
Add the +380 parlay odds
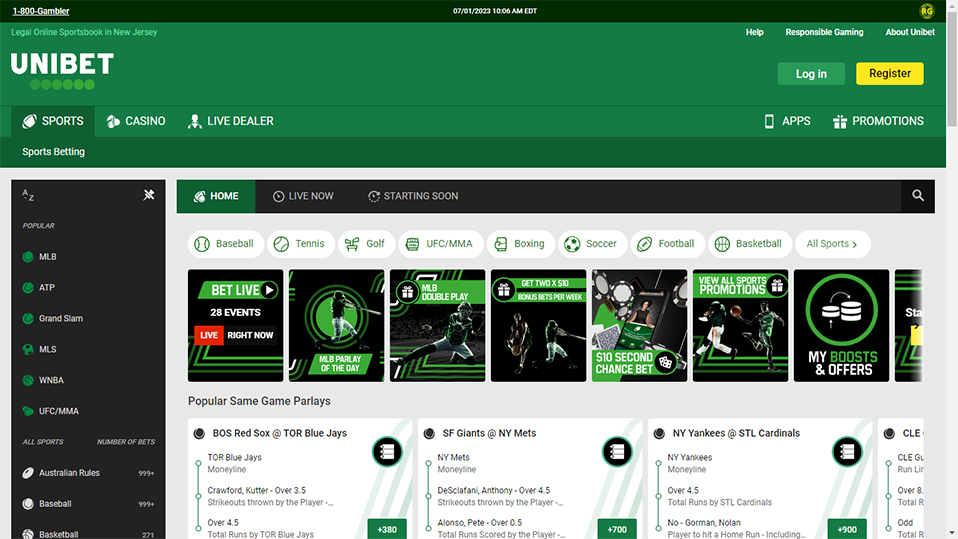pos(387,529)
